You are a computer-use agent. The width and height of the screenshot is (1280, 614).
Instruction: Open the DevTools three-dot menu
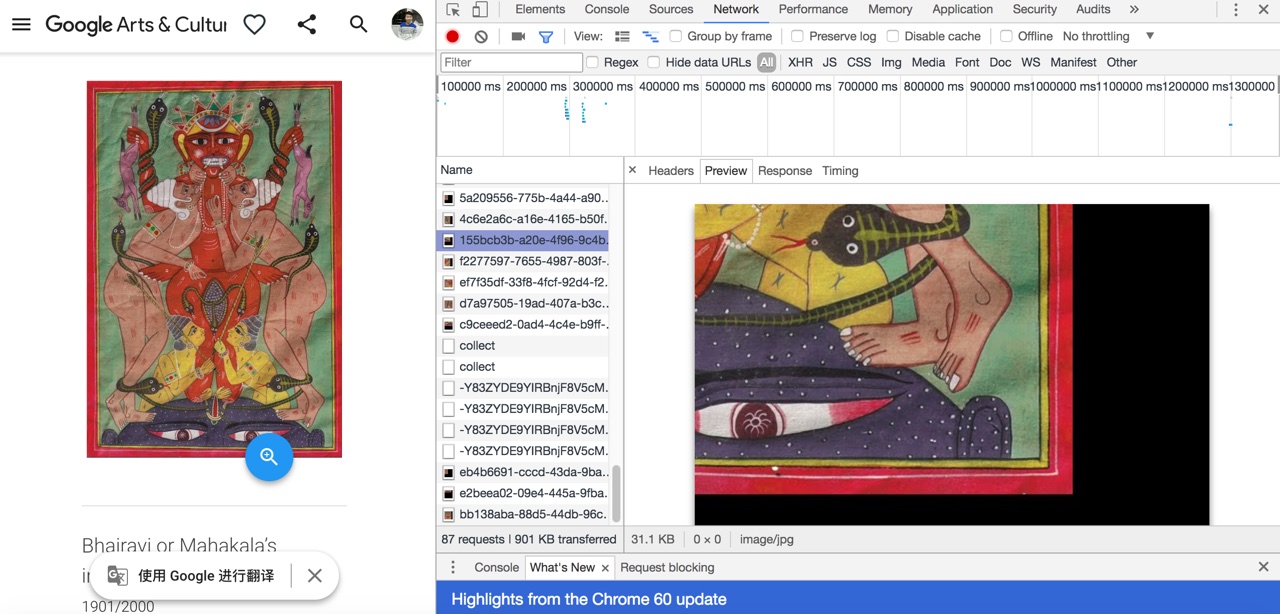pyautogui.click(x=1236, y=10)
